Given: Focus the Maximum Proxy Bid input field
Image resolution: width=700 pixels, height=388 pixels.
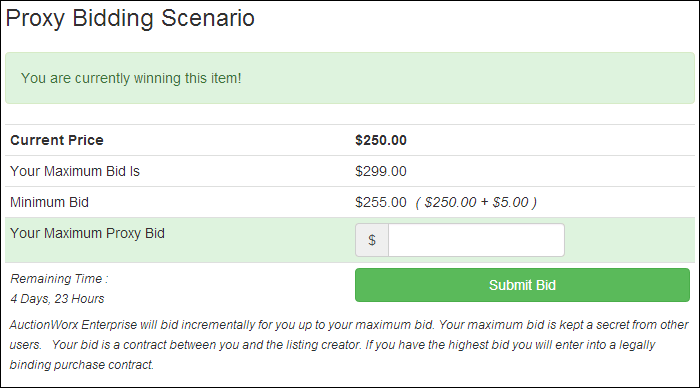Looking at the screenshot, I should click(x=476, y=240).
